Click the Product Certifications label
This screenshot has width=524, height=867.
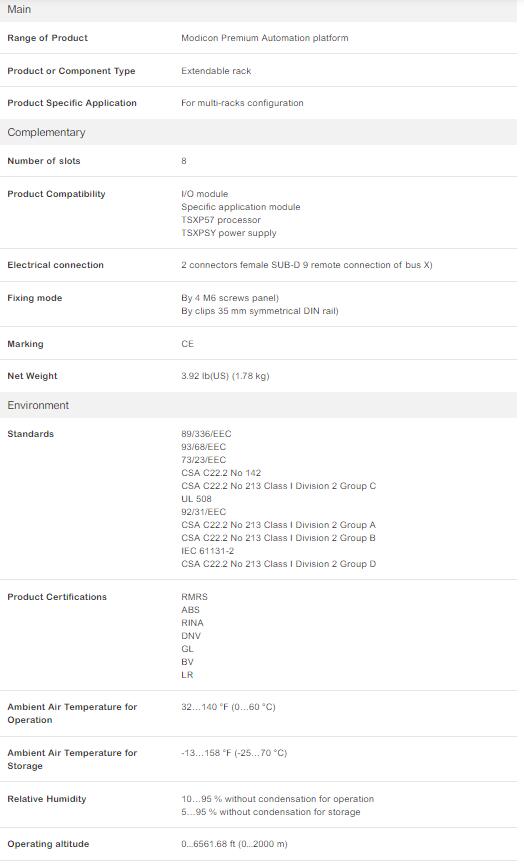coord(57,597)
